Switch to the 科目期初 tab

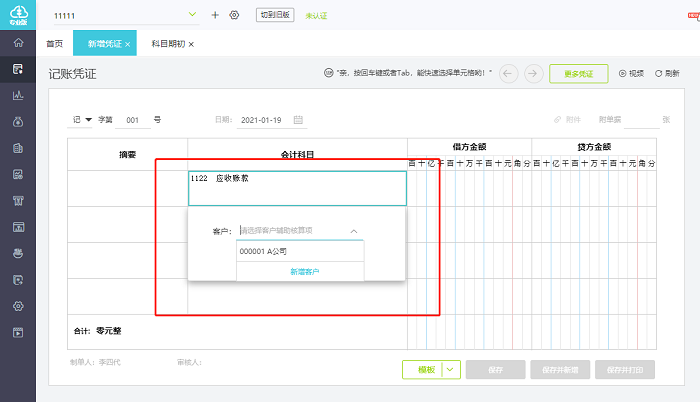point(168,44)
